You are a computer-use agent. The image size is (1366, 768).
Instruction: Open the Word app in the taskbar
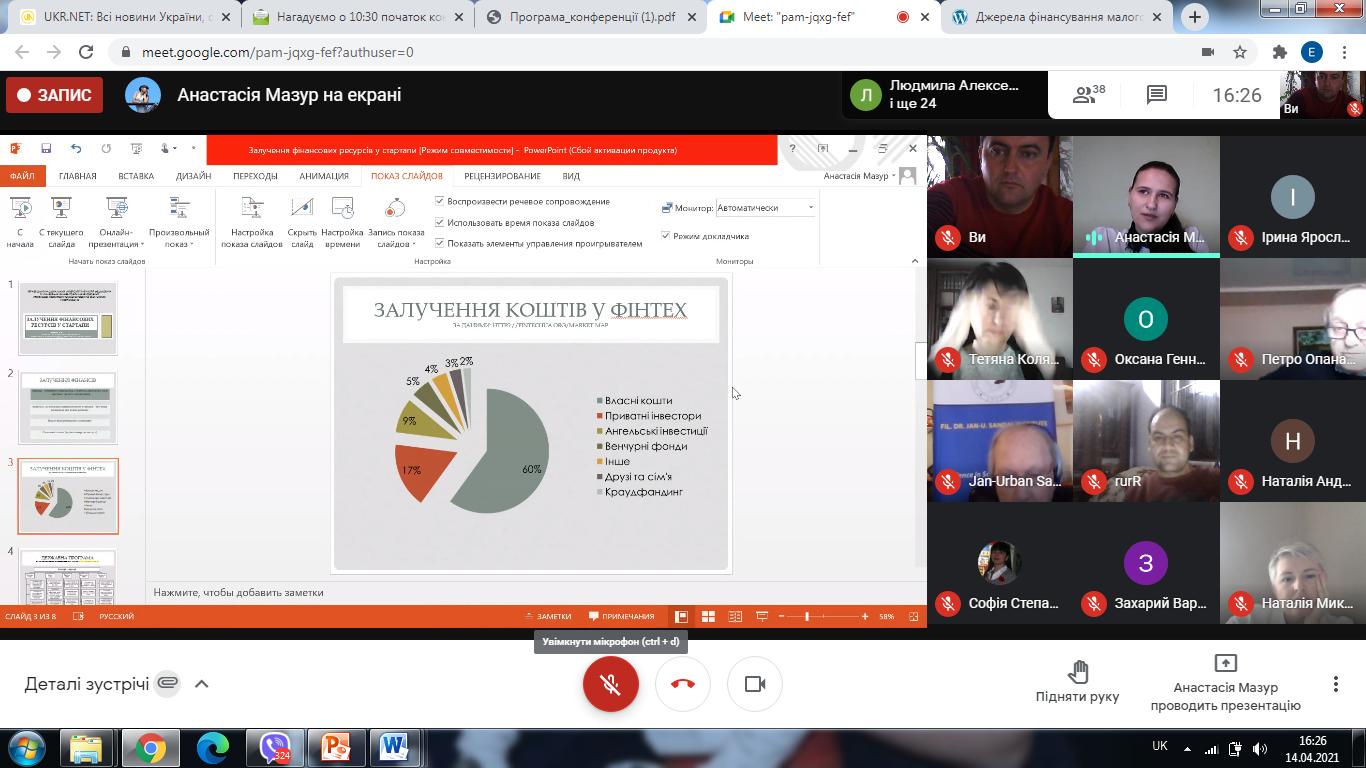tap(394, 747)
